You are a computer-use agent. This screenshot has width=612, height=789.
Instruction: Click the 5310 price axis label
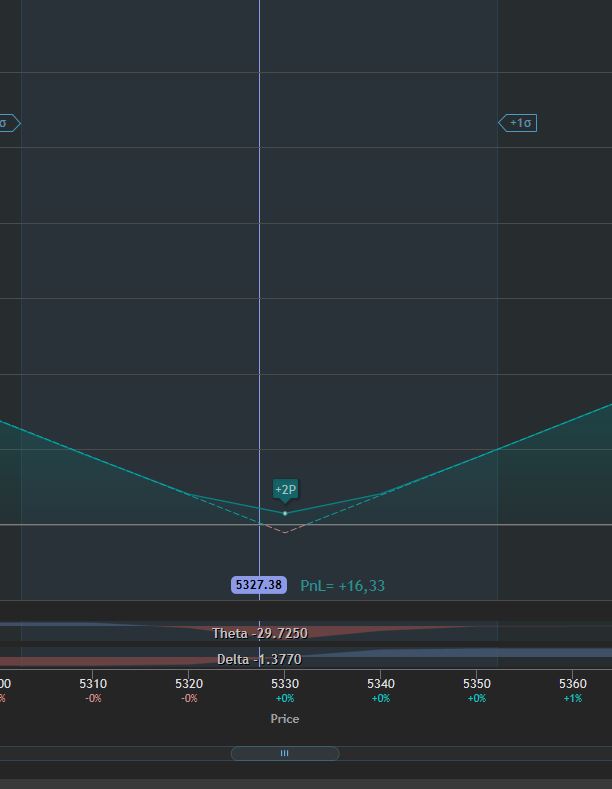tap(93, 683)
